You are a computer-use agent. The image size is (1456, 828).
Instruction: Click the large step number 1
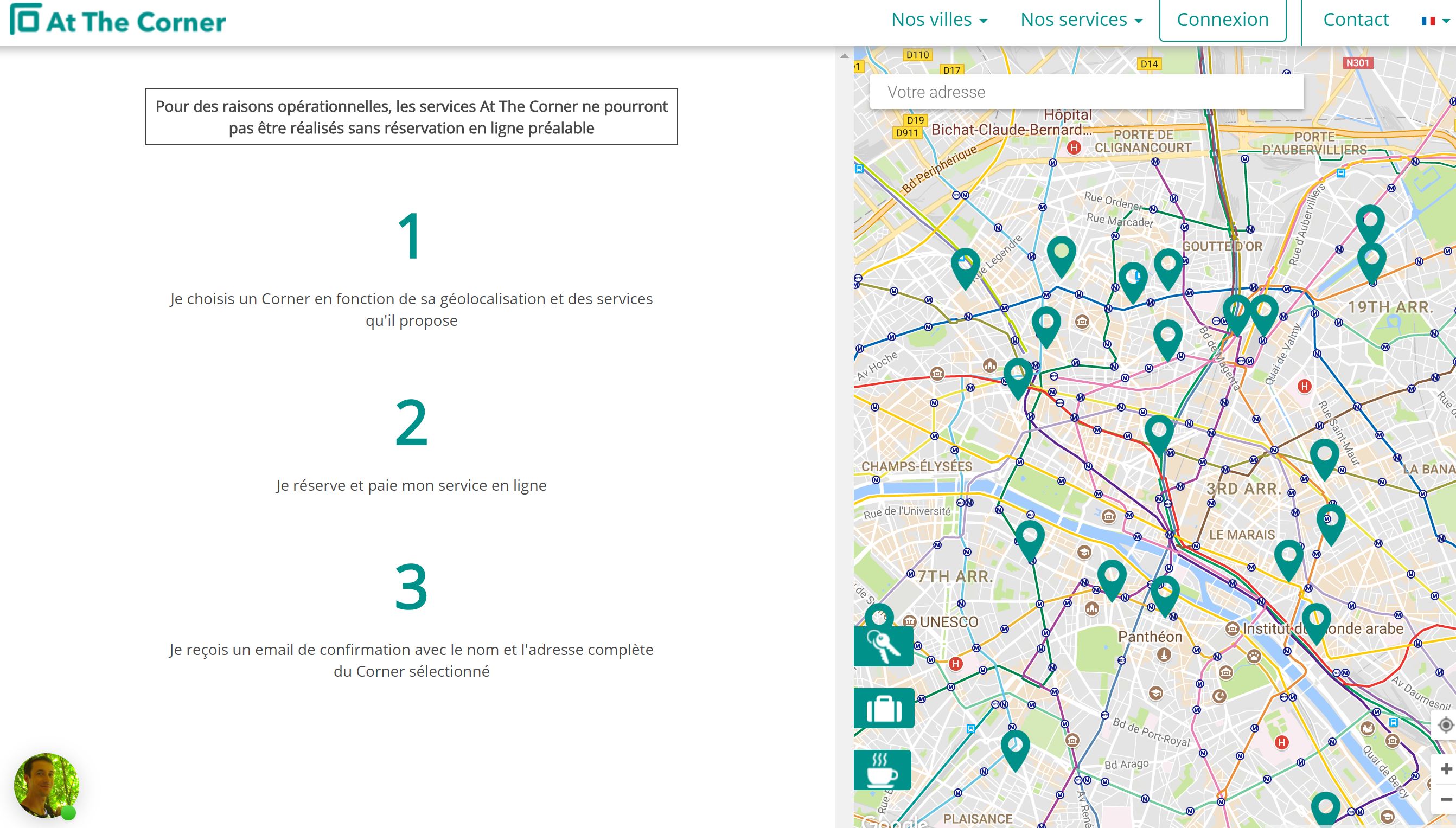click(411, 236)
